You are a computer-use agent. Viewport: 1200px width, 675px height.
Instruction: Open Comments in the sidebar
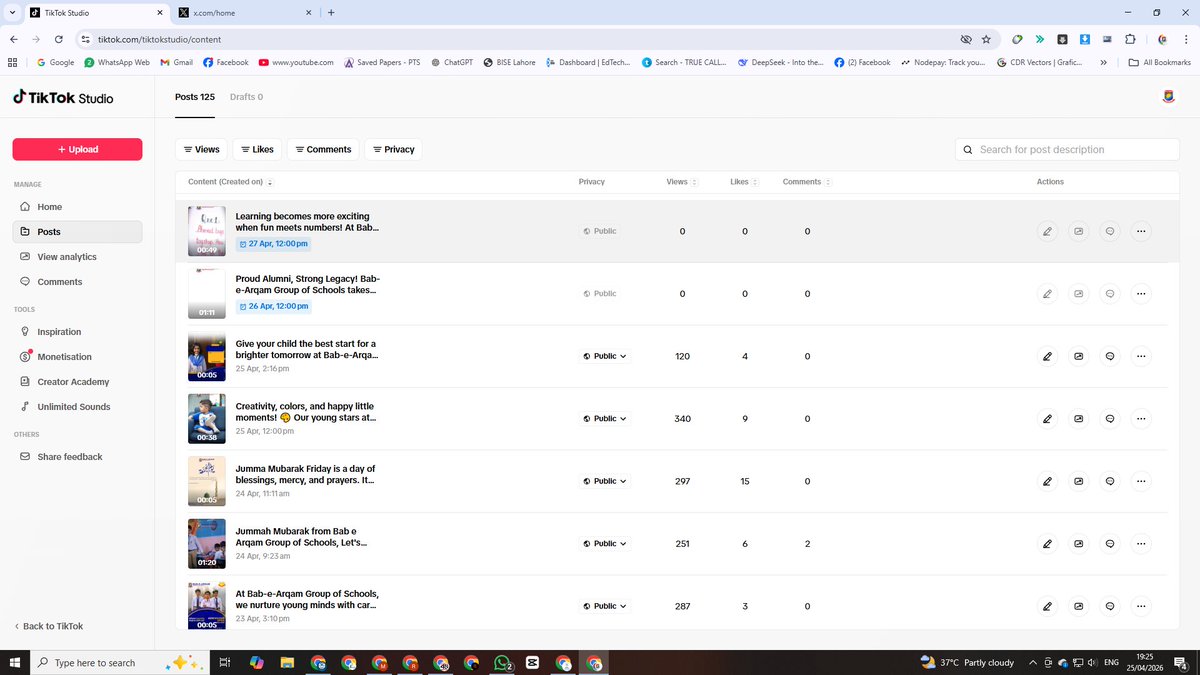[77, 282]
